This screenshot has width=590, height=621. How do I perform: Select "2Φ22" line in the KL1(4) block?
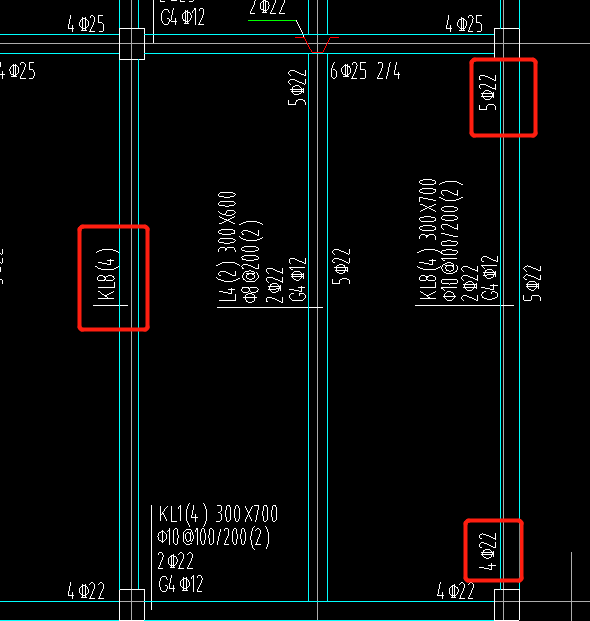pos(175,561)
